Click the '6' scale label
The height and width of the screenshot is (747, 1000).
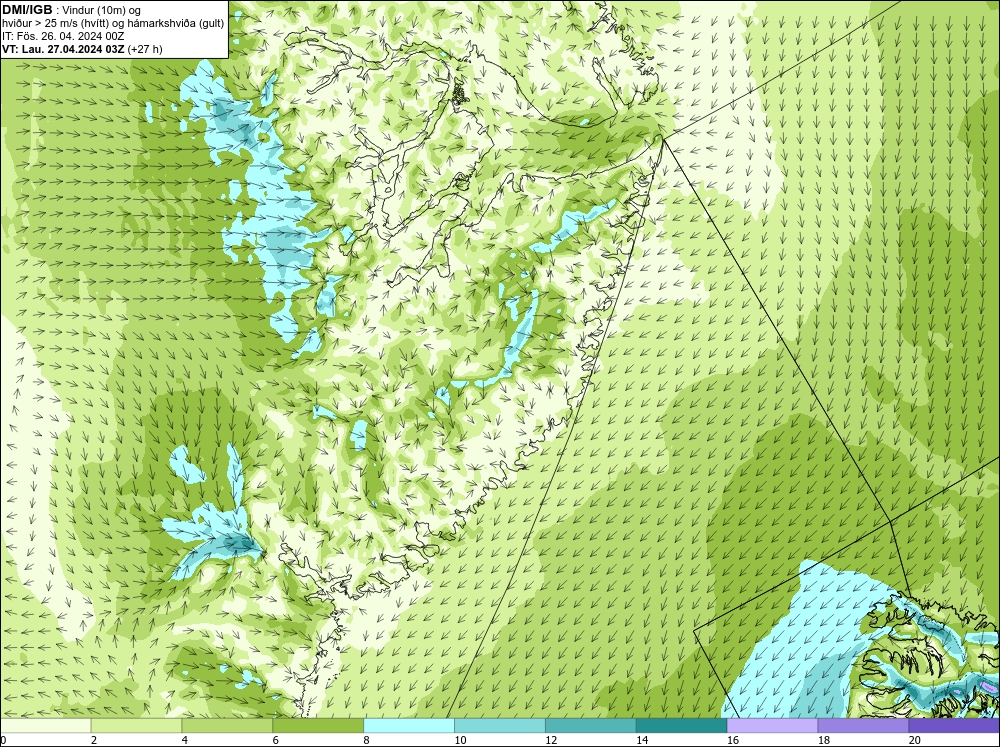(x=276, y=740)
